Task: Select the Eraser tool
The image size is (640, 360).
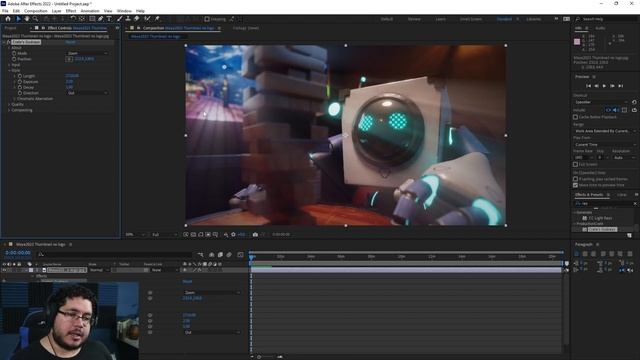Action: [137, 19]
